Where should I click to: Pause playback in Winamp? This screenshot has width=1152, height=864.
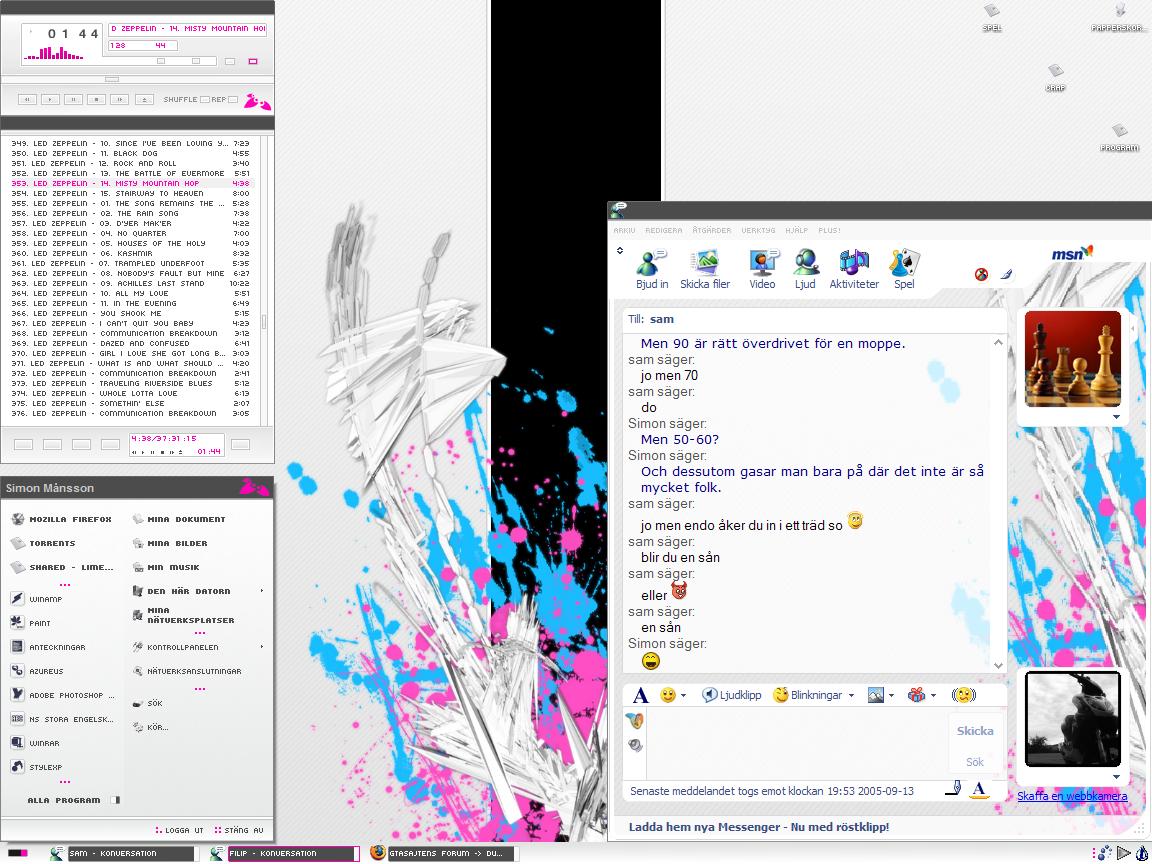[x=73, y=99]
